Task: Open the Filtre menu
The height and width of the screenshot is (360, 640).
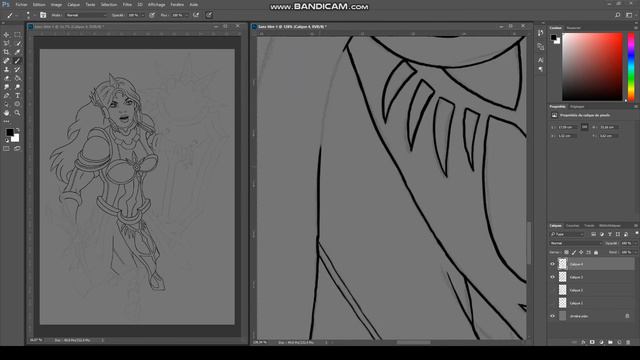Action: [127, 4]
